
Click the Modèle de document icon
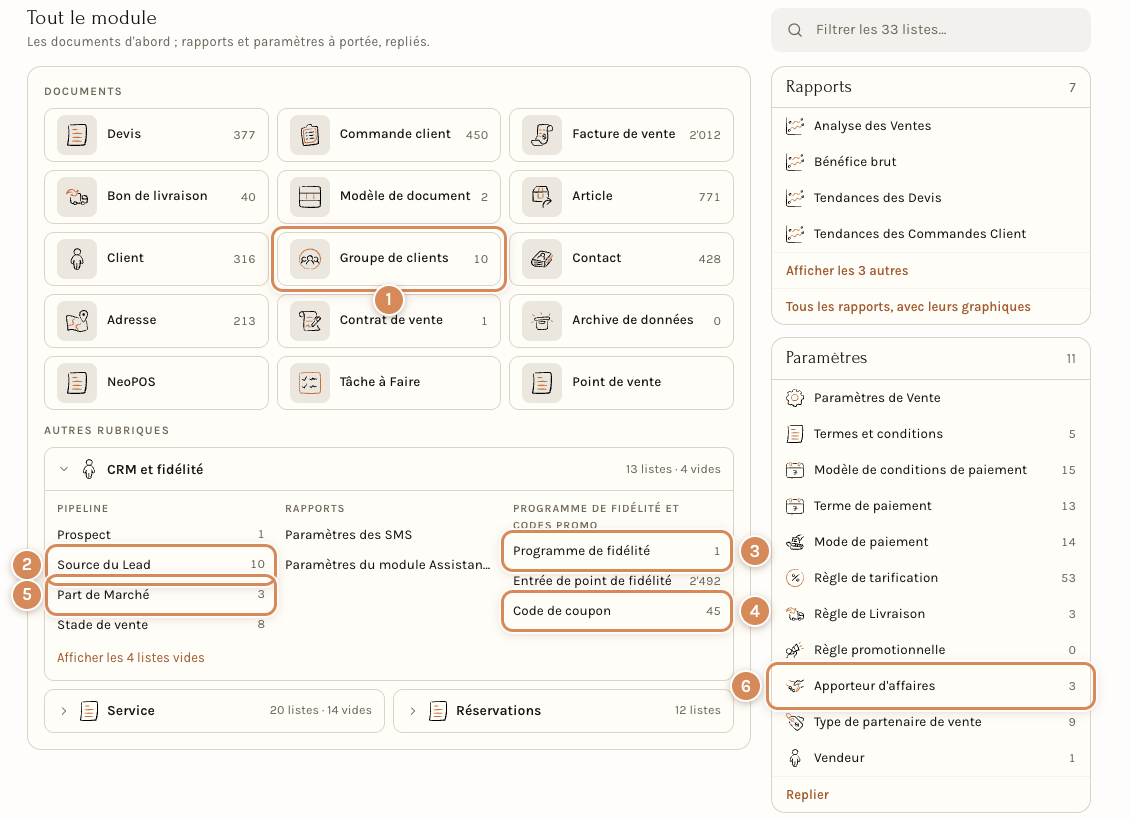(310, 197)
